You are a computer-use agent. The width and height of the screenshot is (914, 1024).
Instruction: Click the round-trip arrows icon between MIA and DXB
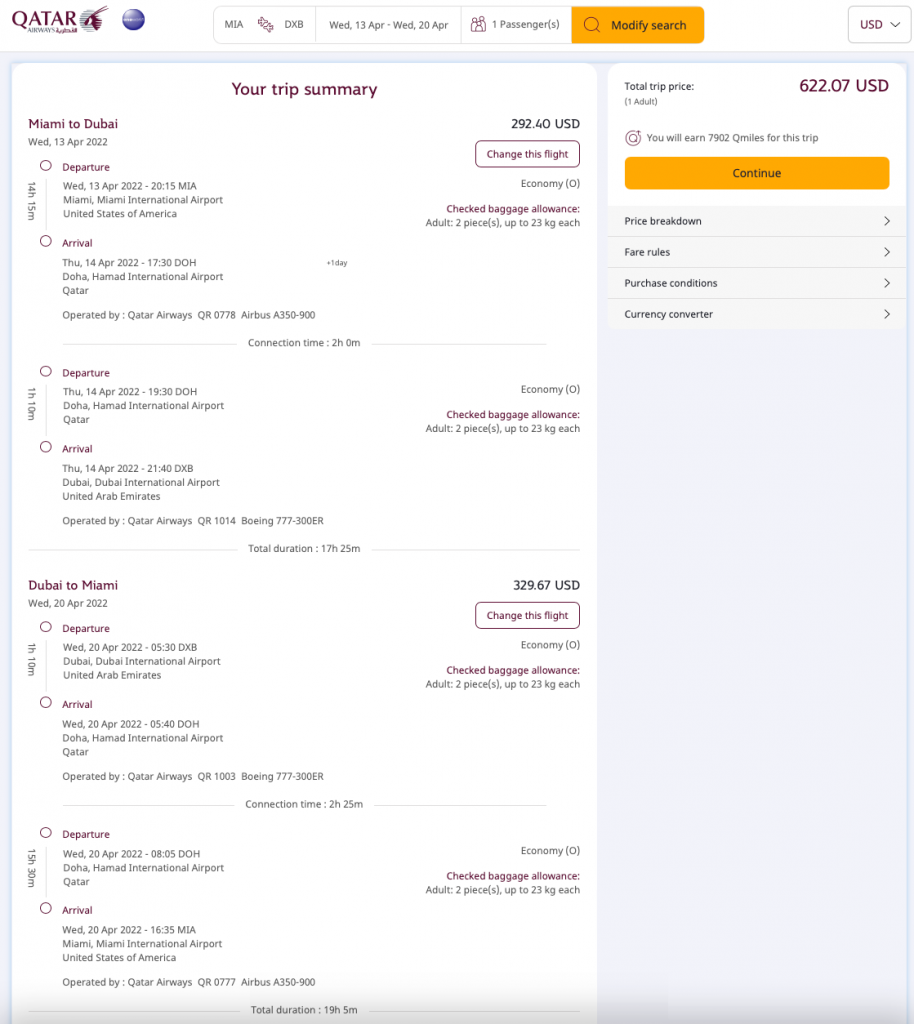tap(265, 25)
